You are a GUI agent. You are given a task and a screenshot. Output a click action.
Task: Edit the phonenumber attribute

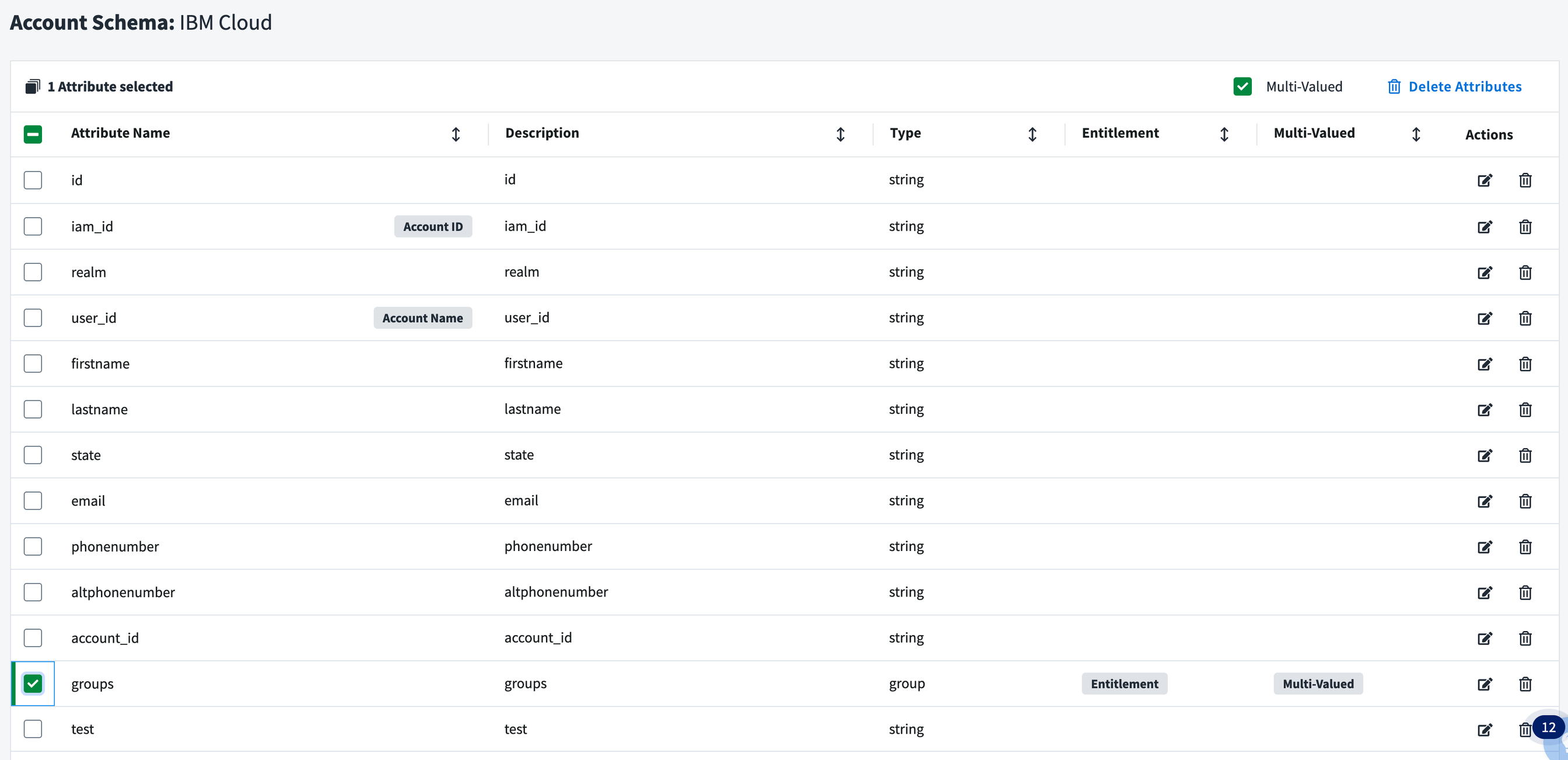(x=1485, y=547)
